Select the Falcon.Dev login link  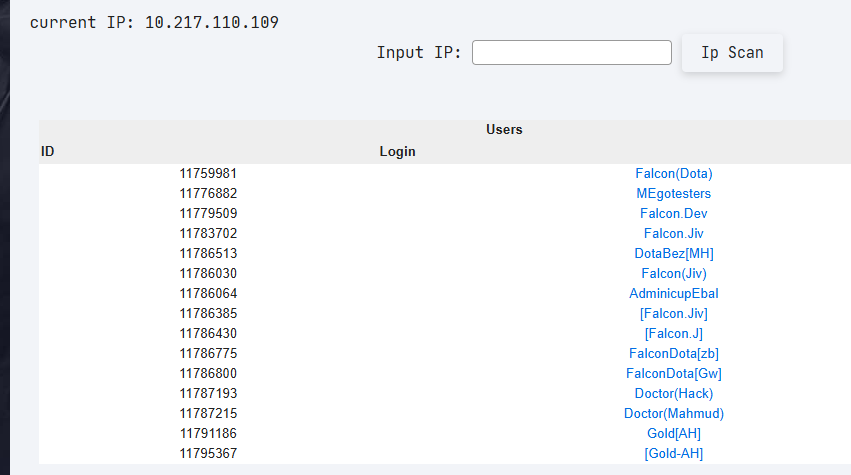(x=673, y=213)
